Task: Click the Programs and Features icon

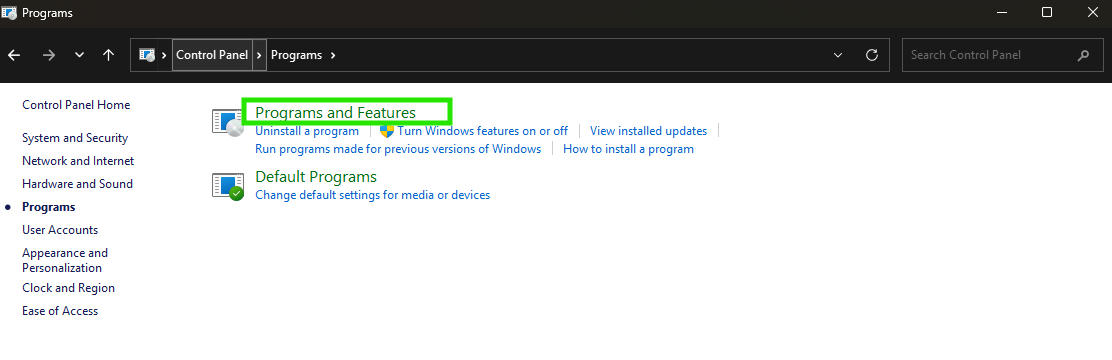Action: pyautogui.click(x=228, y=121)
